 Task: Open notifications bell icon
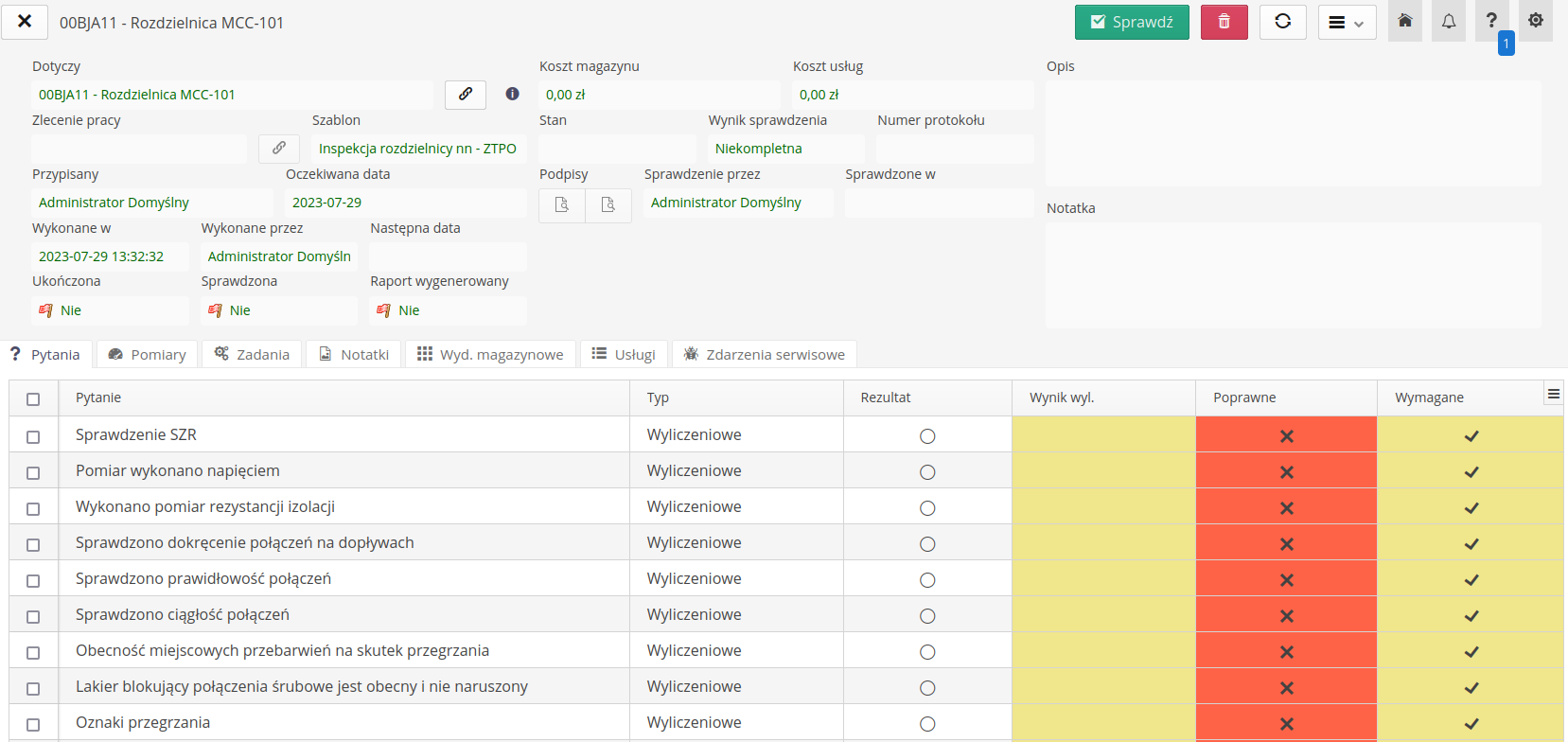coord(1448,21)
